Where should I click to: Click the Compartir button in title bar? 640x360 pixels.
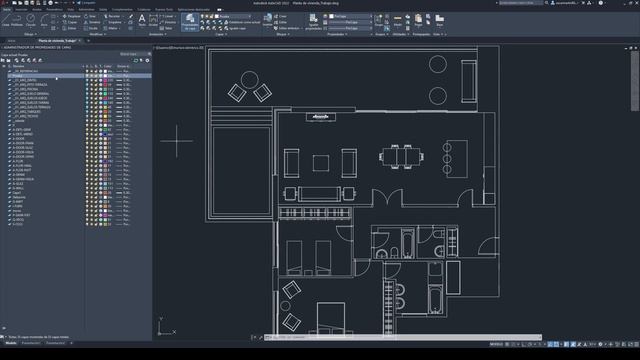86,3
